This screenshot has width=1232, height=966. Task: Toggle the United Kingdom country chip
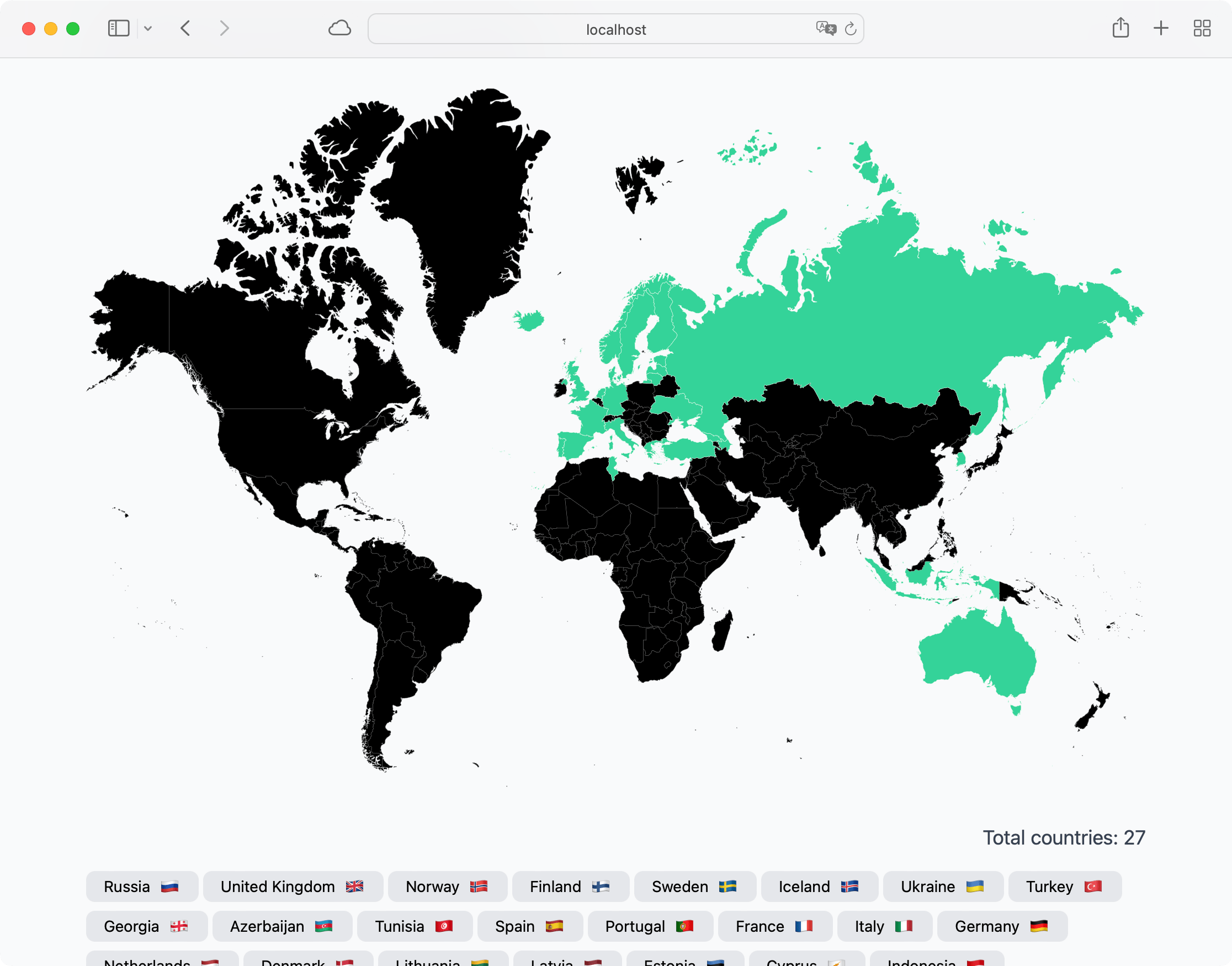click(x=293, y=887)
